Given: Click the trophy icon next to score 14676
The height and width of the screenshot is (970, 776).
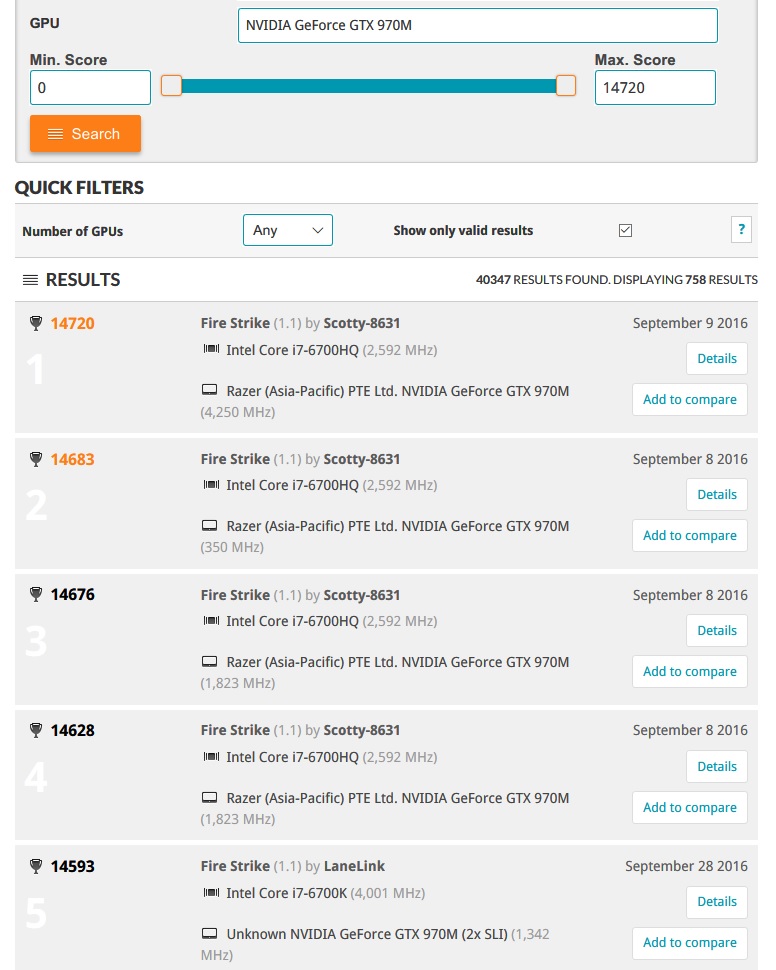Looking at the screenshot, I should (x=36, y=594).
